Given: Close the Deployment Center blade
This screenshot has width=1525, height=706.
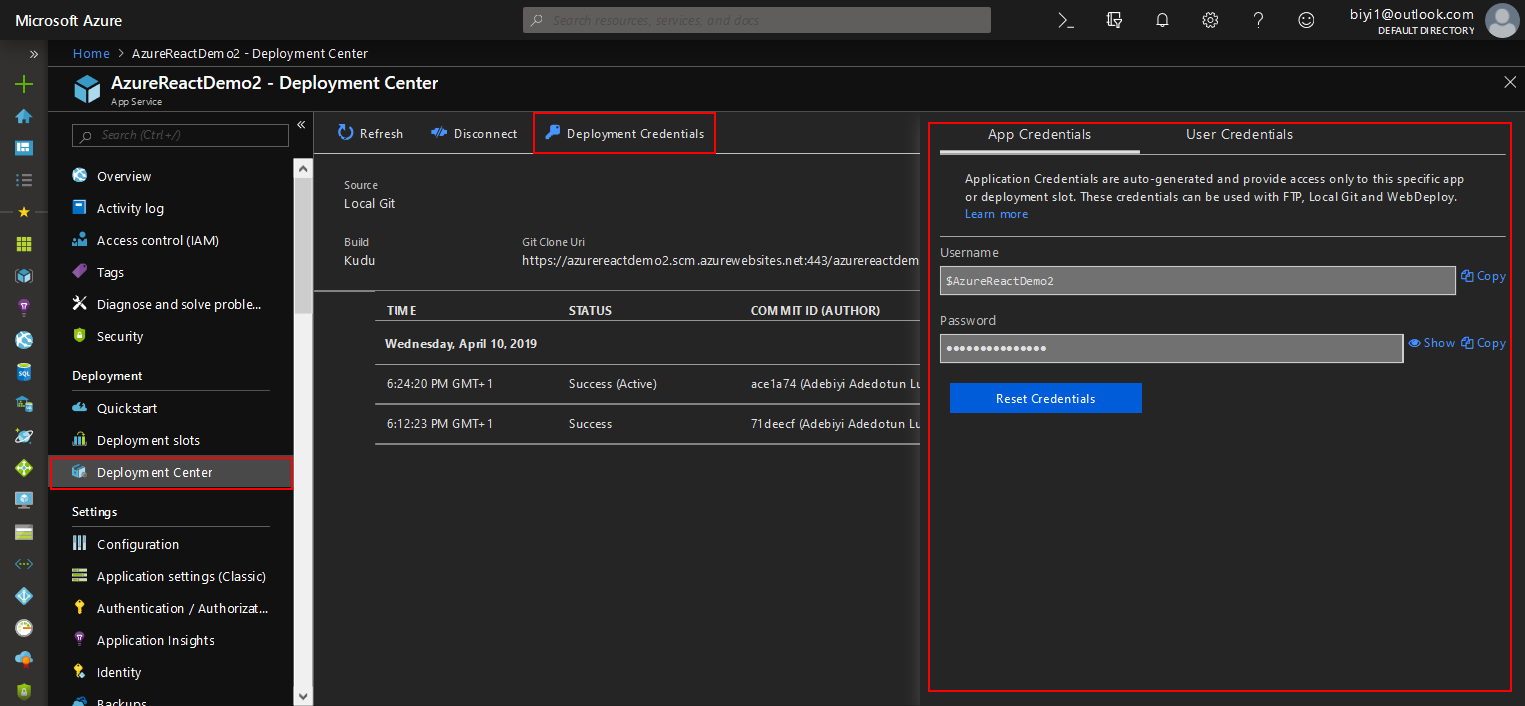Looking at the screenshot, I should tap(1510, 82).
